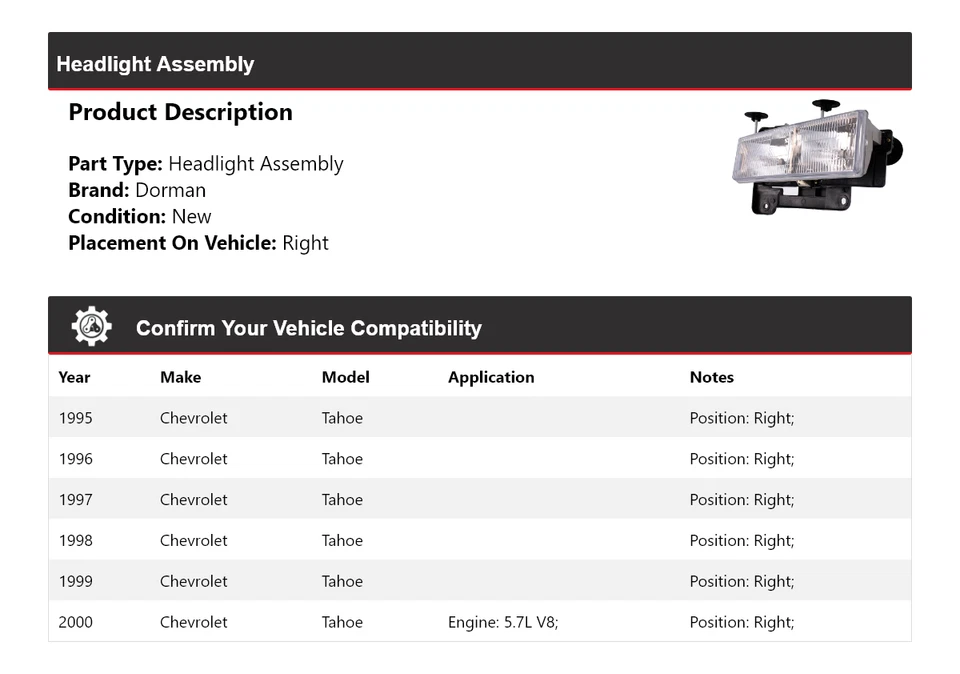Click the gear compatibility icon

point(91,327)
